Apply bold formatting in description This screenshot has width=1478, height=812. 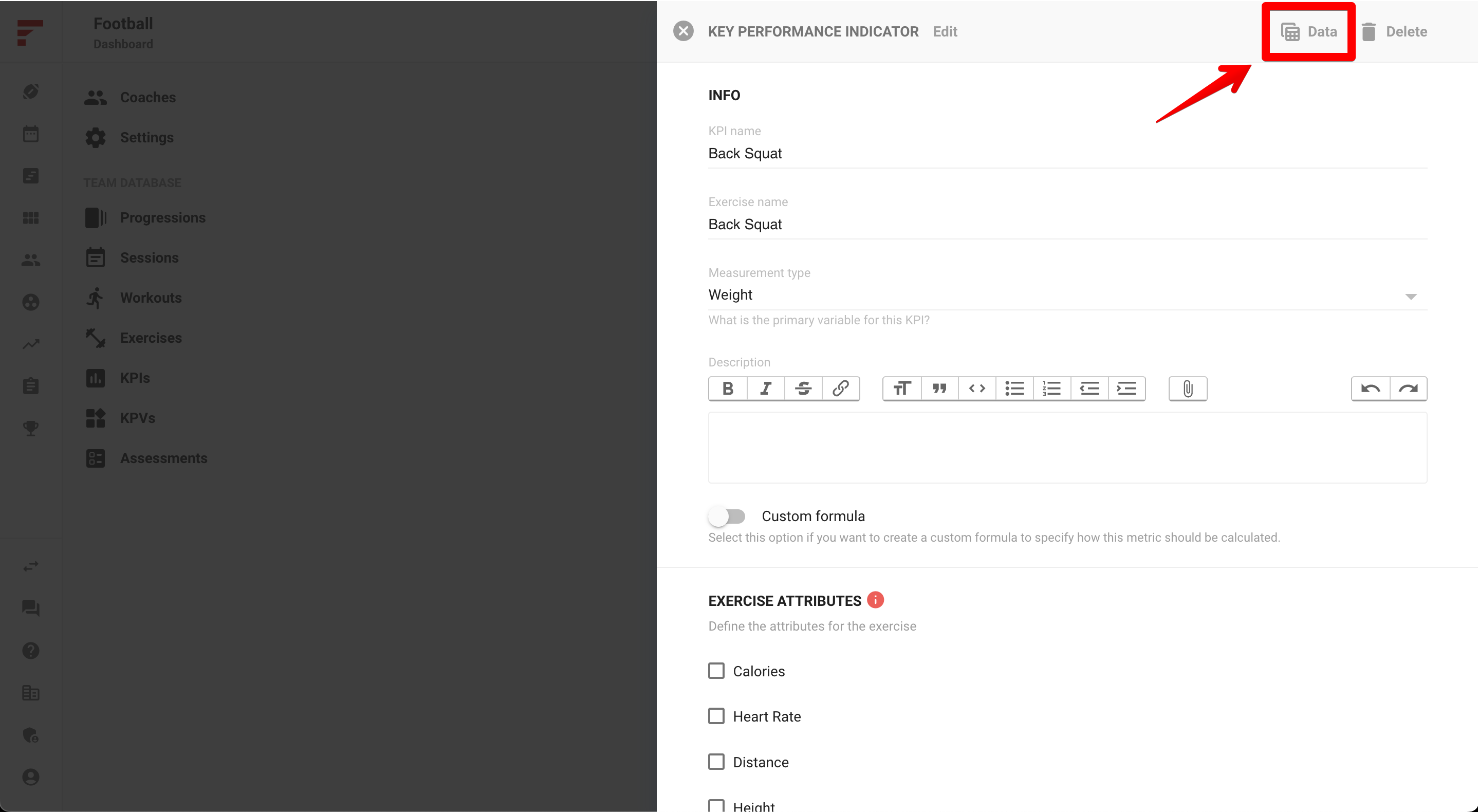pyautogui.click(x=728, y=389)
